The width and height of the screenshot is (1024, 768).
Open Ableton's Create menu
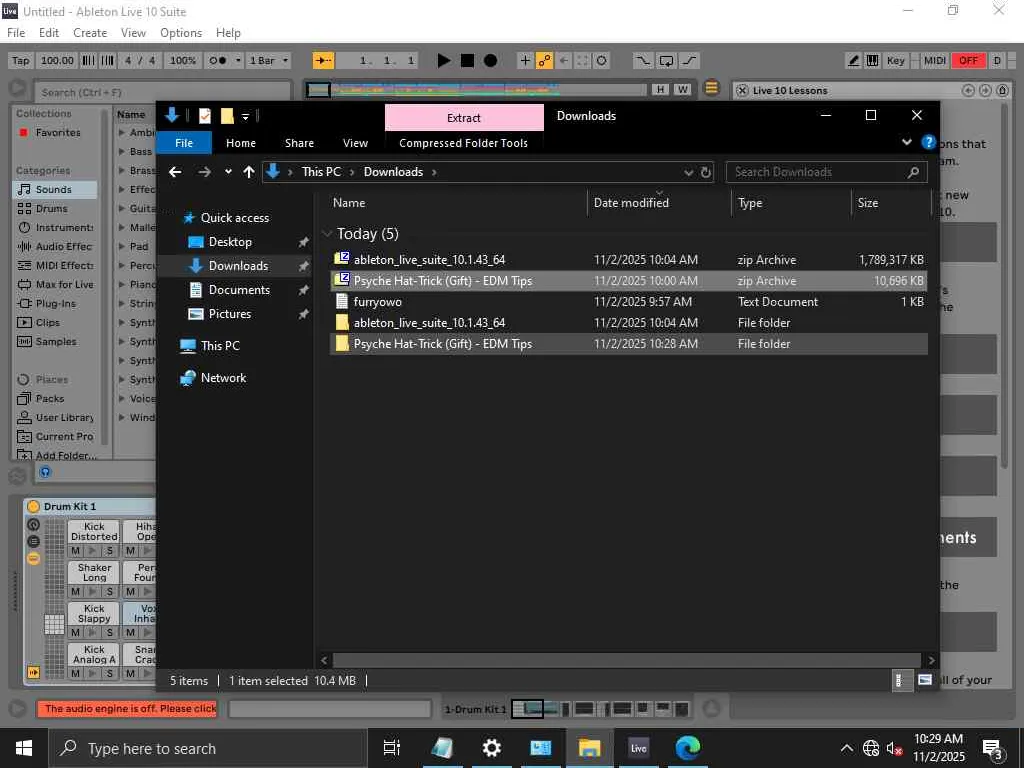pyautogui.click(x=90, y=33)
